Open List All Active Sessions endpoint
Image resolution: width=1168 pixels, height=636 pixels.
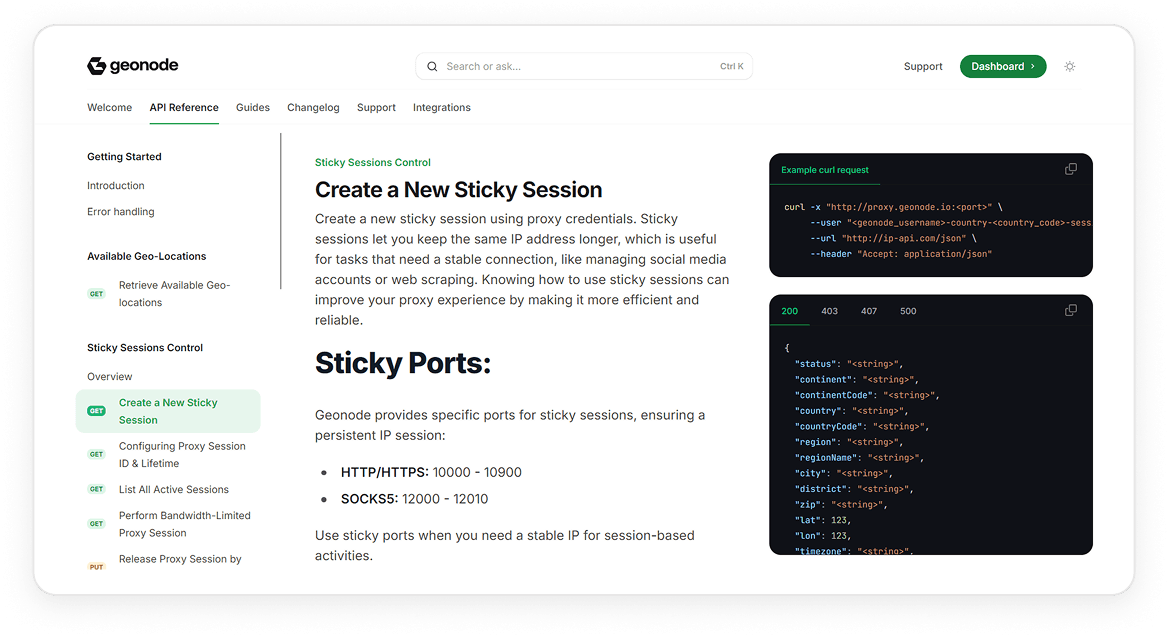174,489
